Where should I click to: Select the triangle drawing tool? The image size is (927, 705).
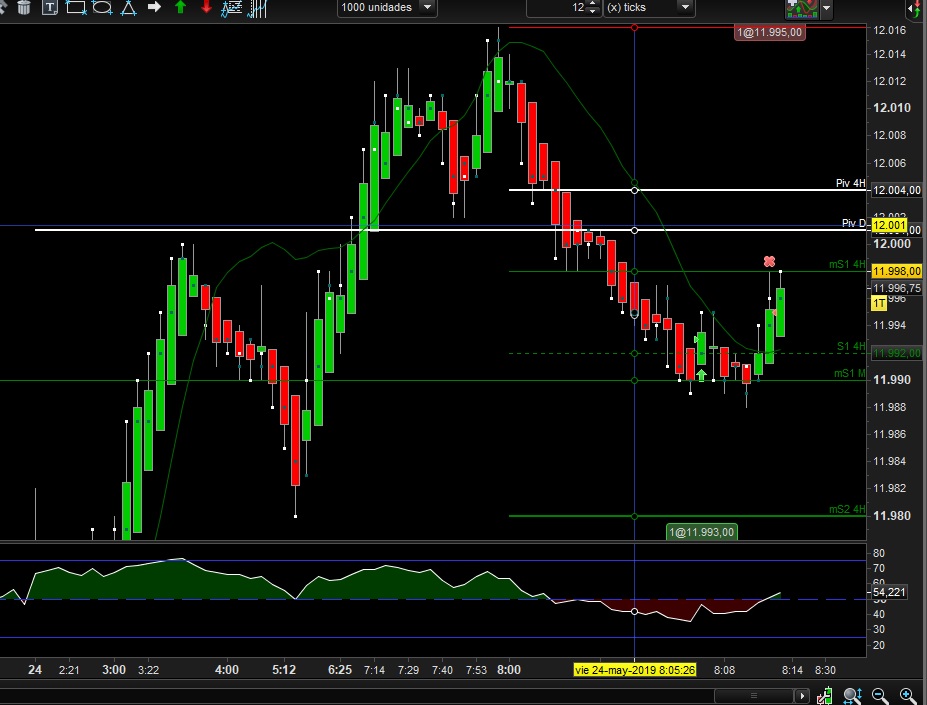coord(128,8)
